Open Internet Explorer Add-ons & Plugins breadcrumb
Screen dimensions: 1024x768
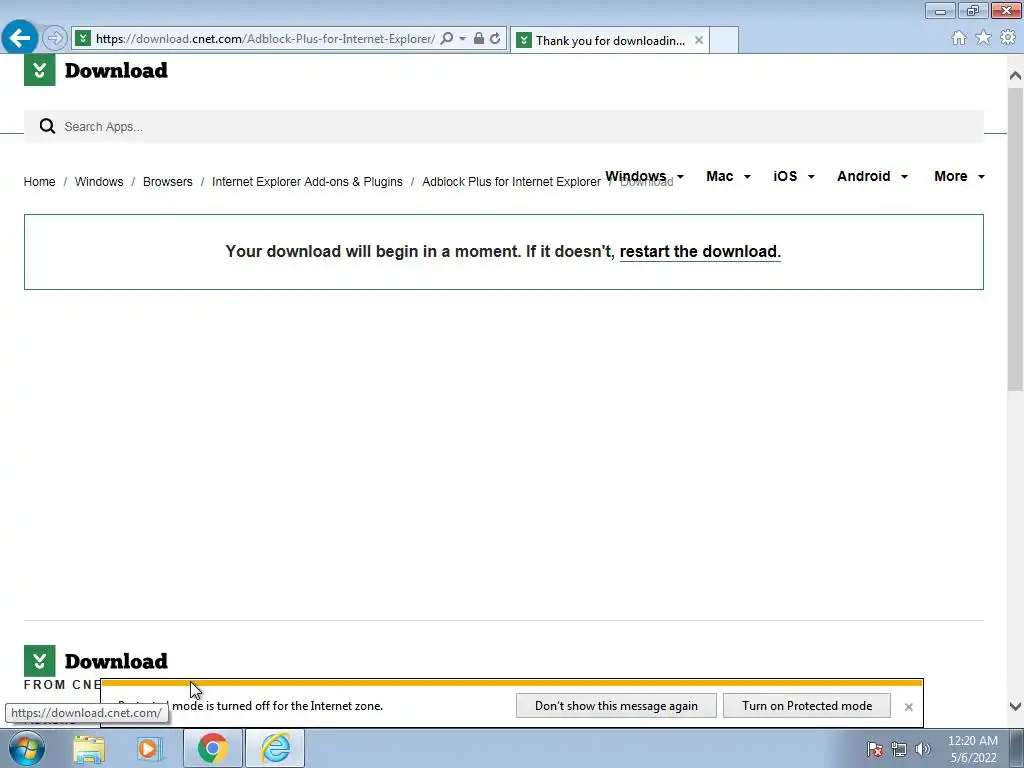[x=307, y=182]
